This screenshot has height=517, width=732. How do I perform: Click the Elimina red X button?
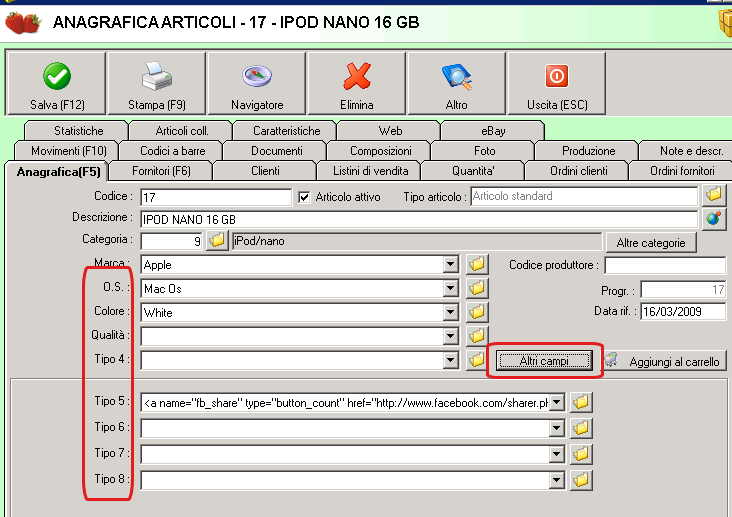click(357, 83)
